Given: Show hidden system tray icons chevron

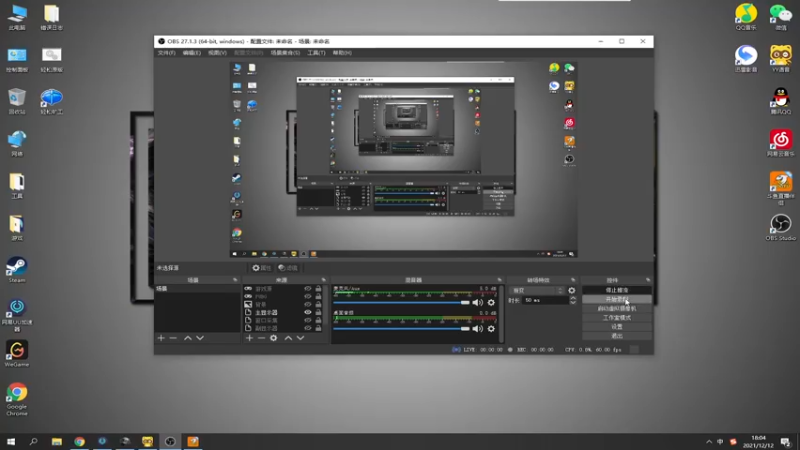Looking at the screenshot, I should point(709,442).
